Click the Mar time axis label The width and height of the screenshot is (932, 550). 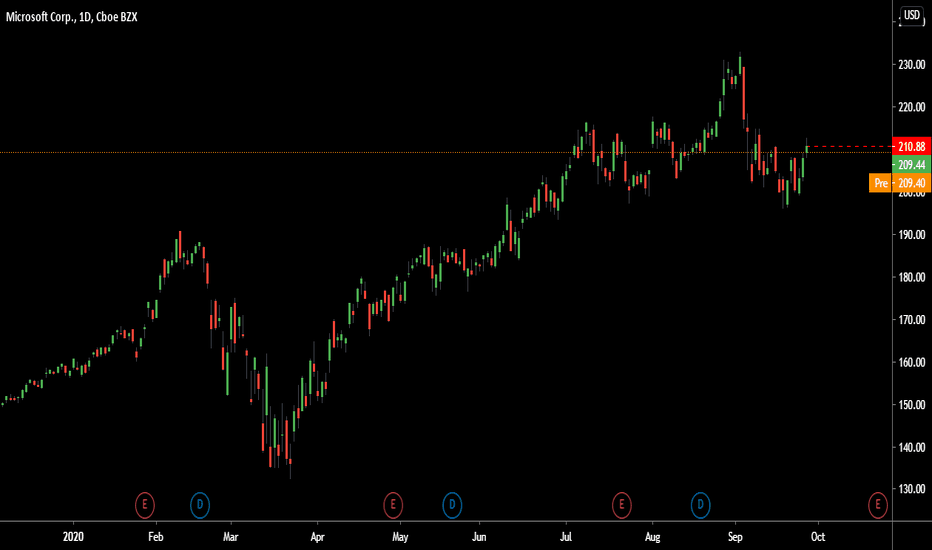click(231, 537)
